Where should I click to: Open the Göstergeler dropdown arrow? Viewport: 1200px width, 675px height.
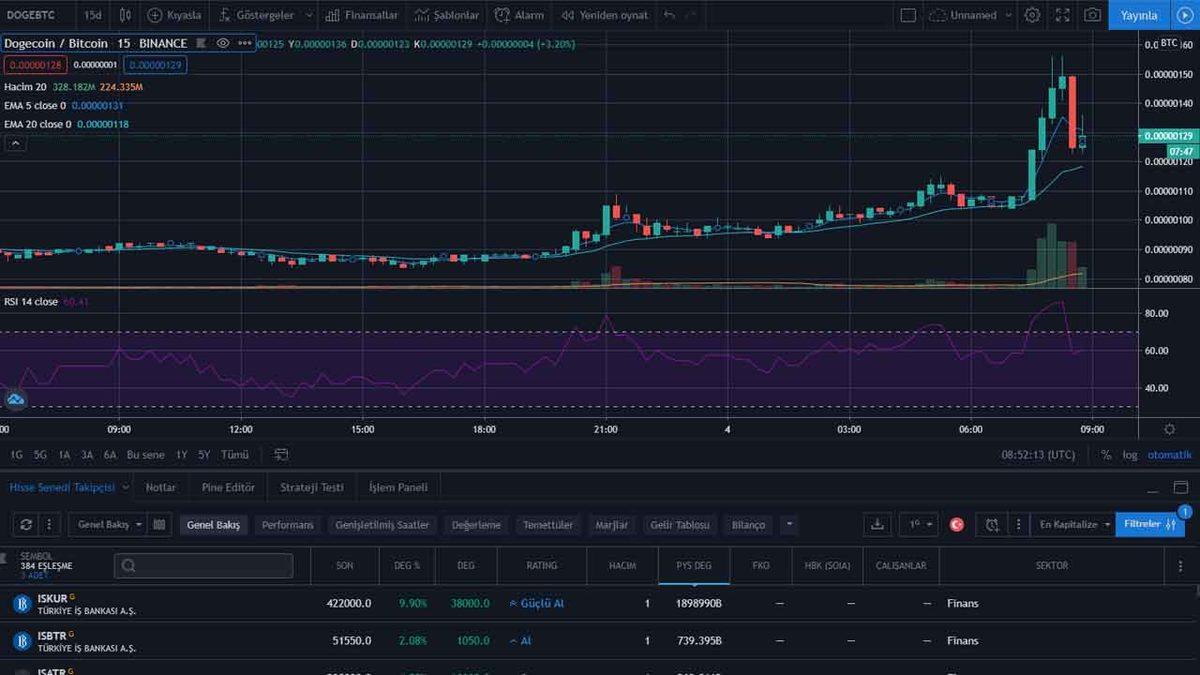[308, 15]
